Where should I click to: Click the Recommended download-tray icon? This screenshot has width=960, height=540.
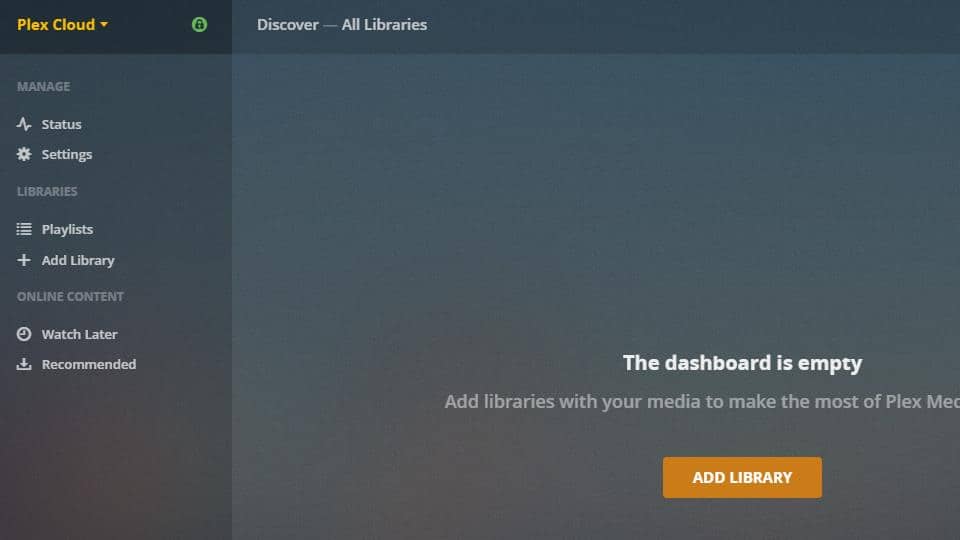(x=24, y=365)
